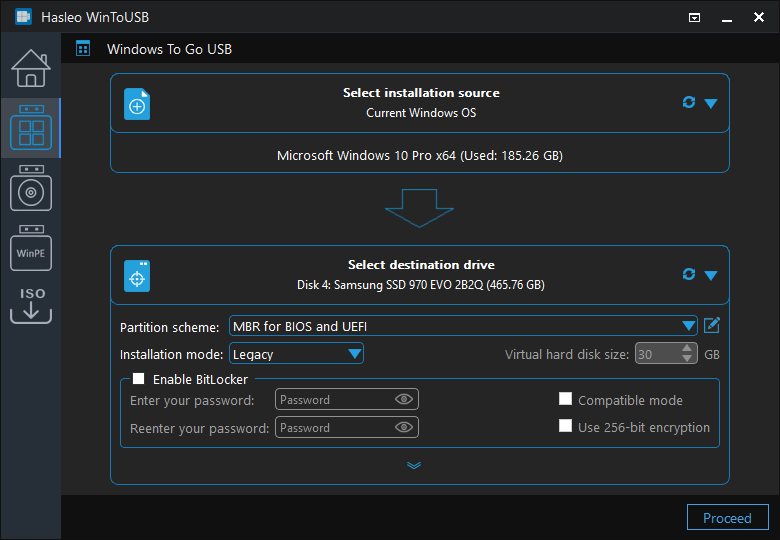Viewport: 780px width, 540px height.
Task: Click the Disk 4 Samsung SSD 970 EVO text
Action: 421,284
